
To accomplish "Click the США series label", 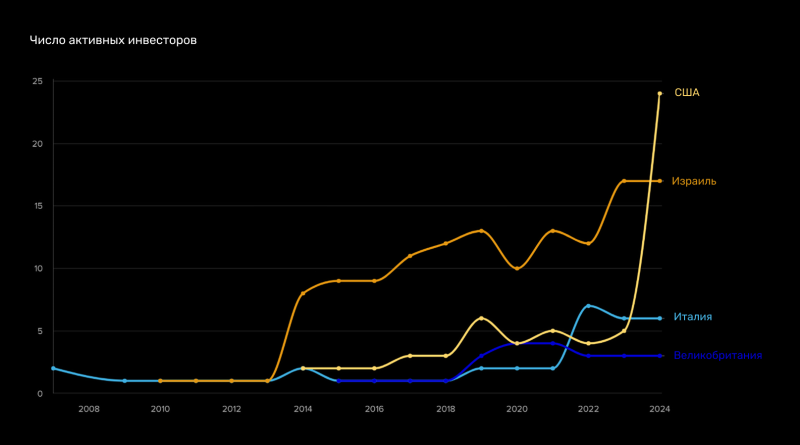I will 687,93.
